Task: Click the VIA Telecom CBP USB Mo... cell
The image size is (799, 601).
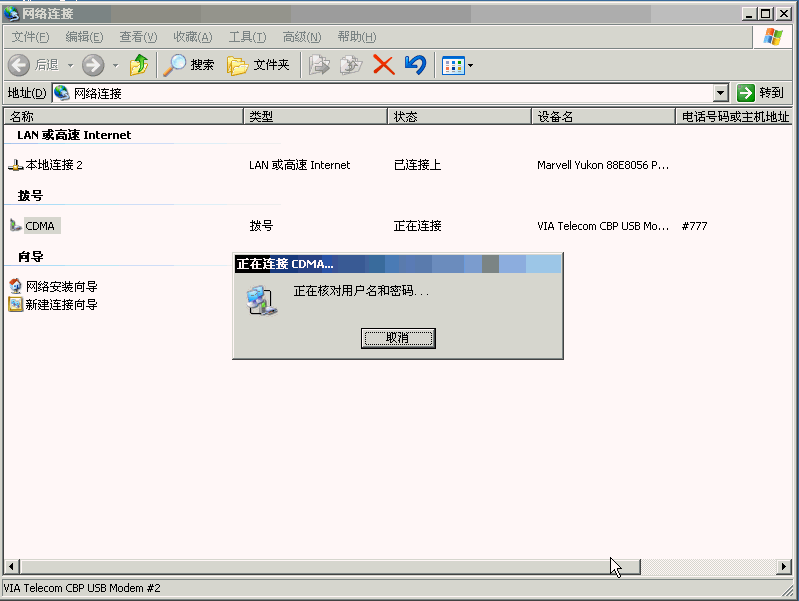Action: [603, 226]
